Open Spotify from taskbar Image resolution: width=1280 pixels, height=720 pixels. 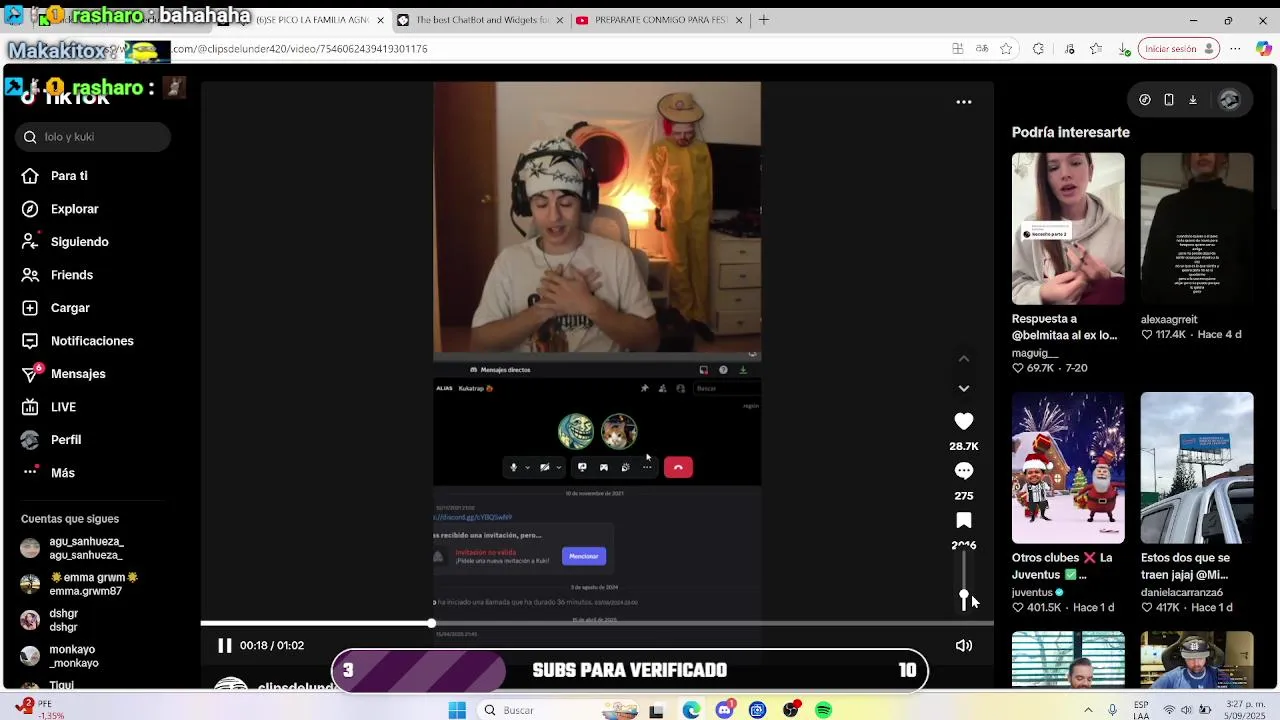pyautogui.click(x=823, y=710)
